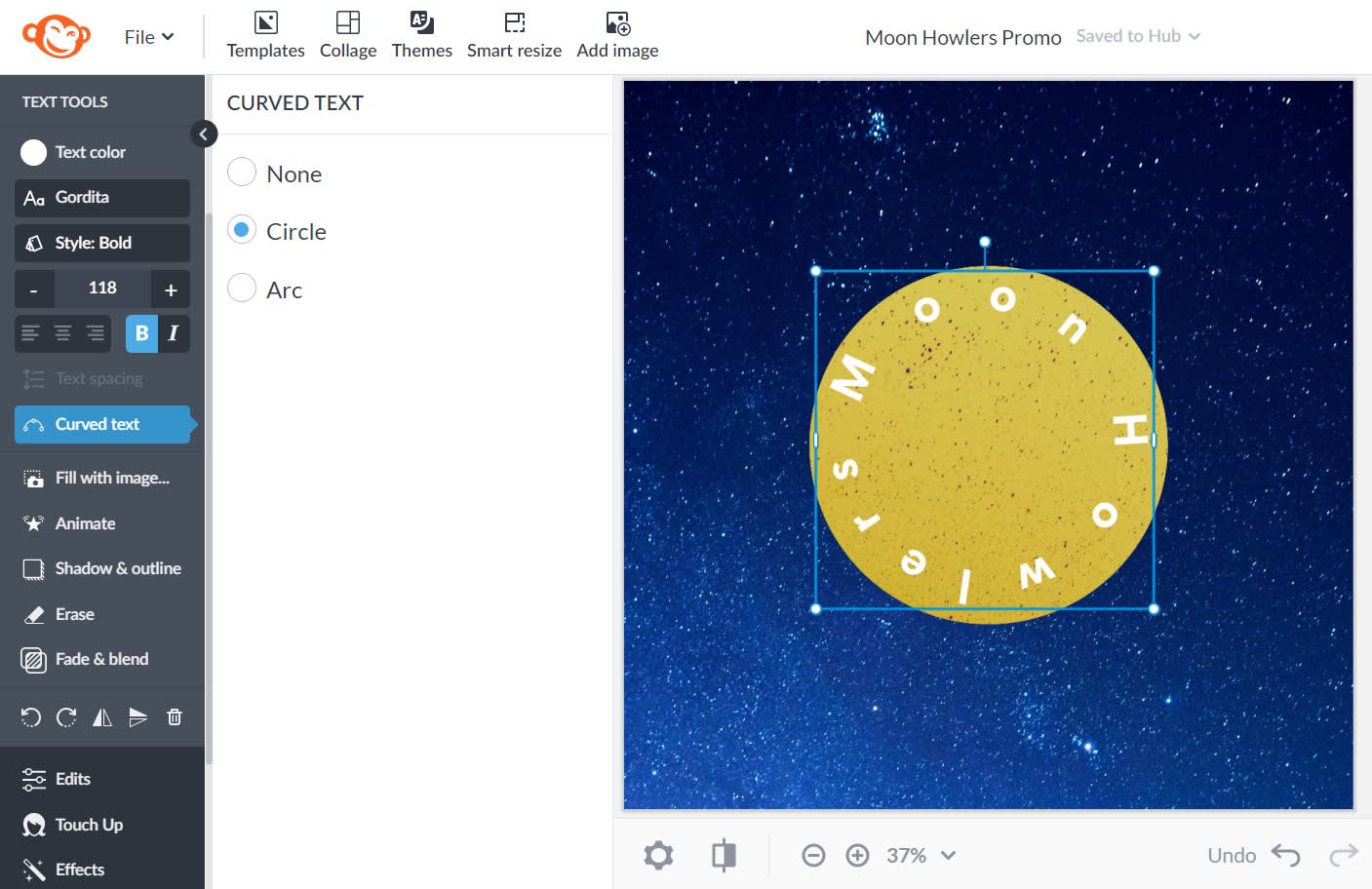Flip the text horizontally
The image size is (1372, 889).
point(102,717)
